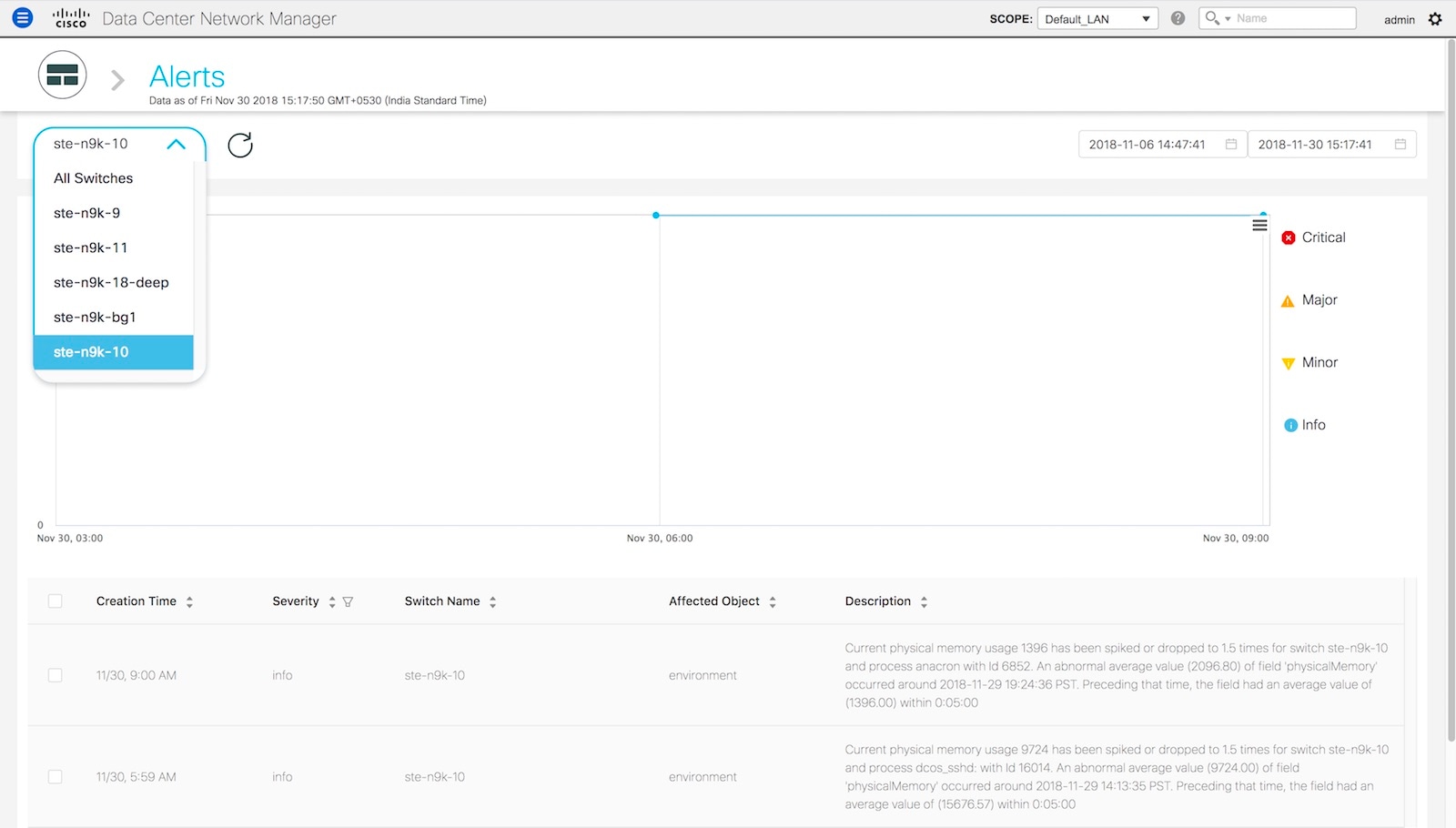Toggle the select-all alerts checkbox

56,601
